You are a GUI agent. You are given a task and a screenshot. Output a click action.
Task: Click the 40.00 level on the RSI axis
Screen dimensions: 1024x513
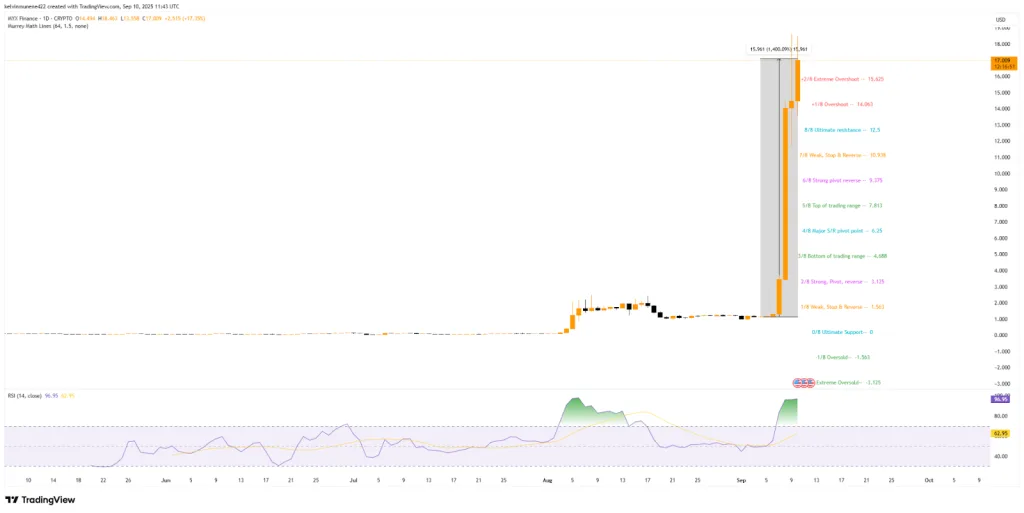pos(999,456)
